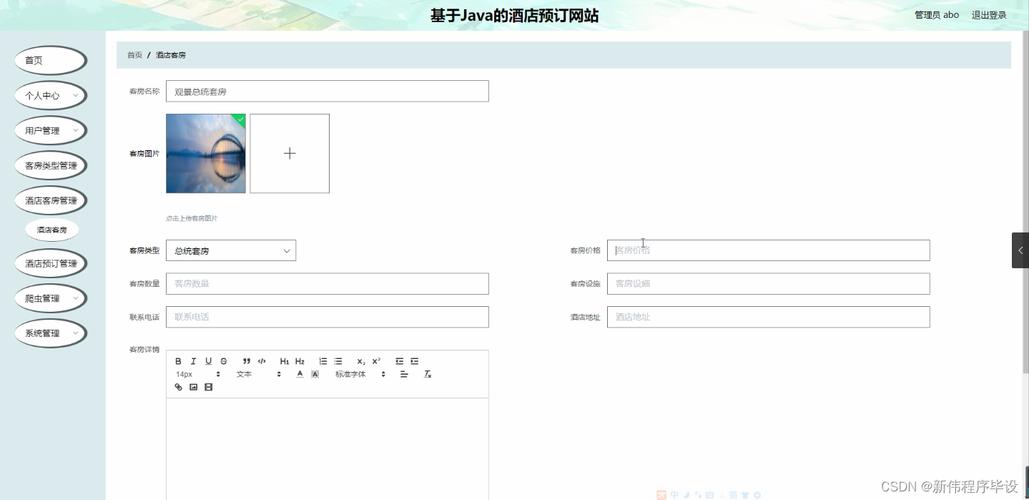Image resolution: width=1029 pixels, height=500 pixels.
Task: Apply Heading 2 style
Action: (x=300, y=361)
